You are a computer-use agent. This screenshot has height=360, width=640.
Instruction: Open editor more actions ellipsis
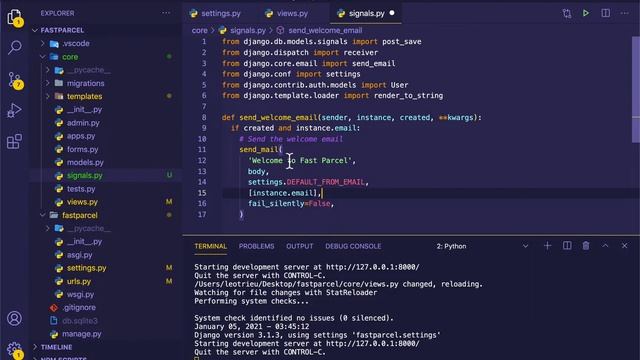click(624, 13)
